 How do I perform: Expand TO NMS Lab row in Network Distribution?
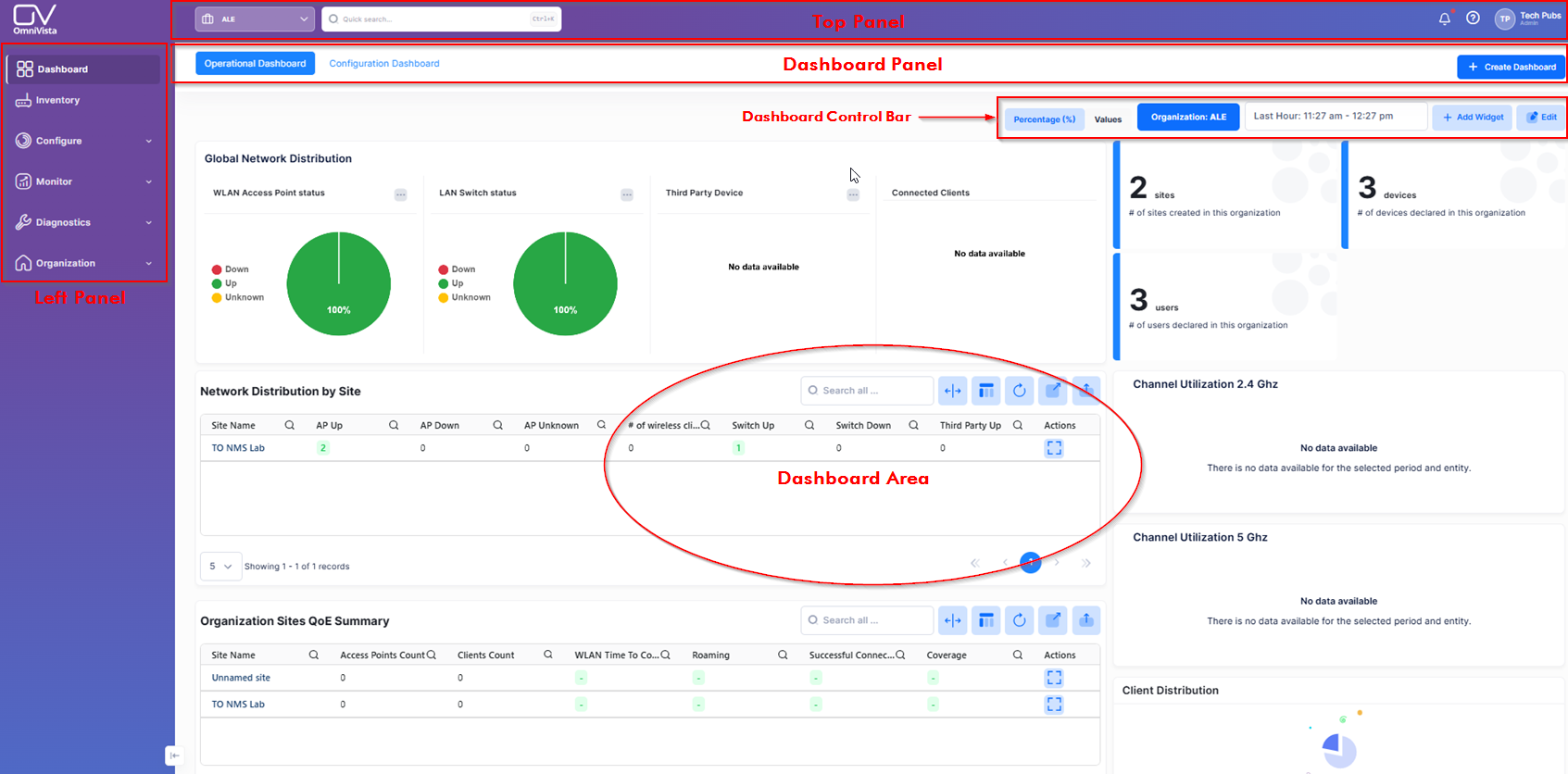[x=1054, y=448]
